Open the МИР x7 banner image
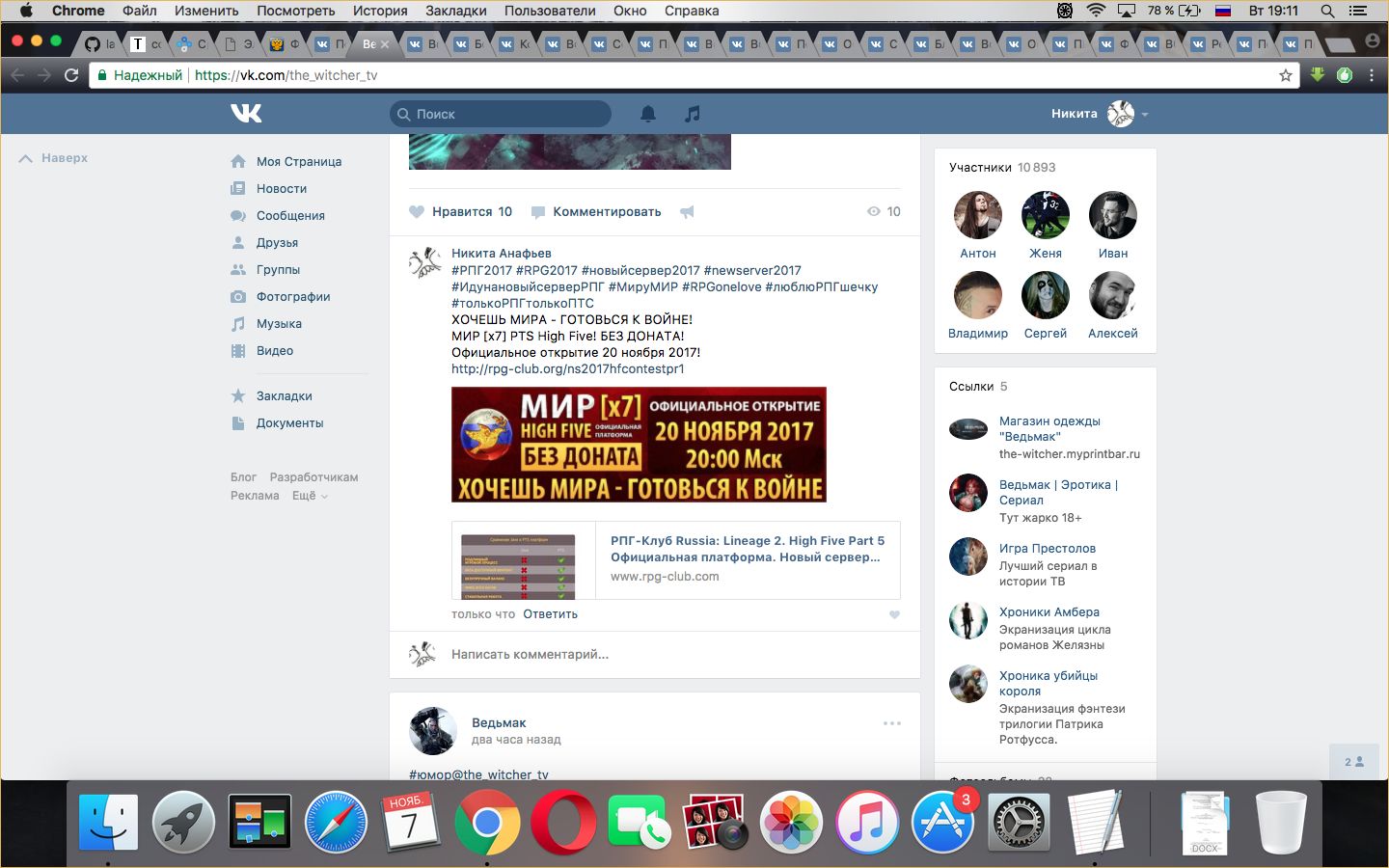 (639, 445)
